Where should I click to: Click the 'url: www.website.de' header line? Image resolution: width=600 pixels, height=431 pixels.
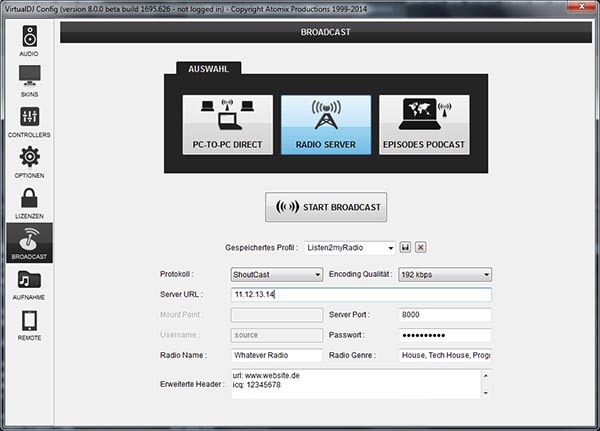[x=266, y=375]
